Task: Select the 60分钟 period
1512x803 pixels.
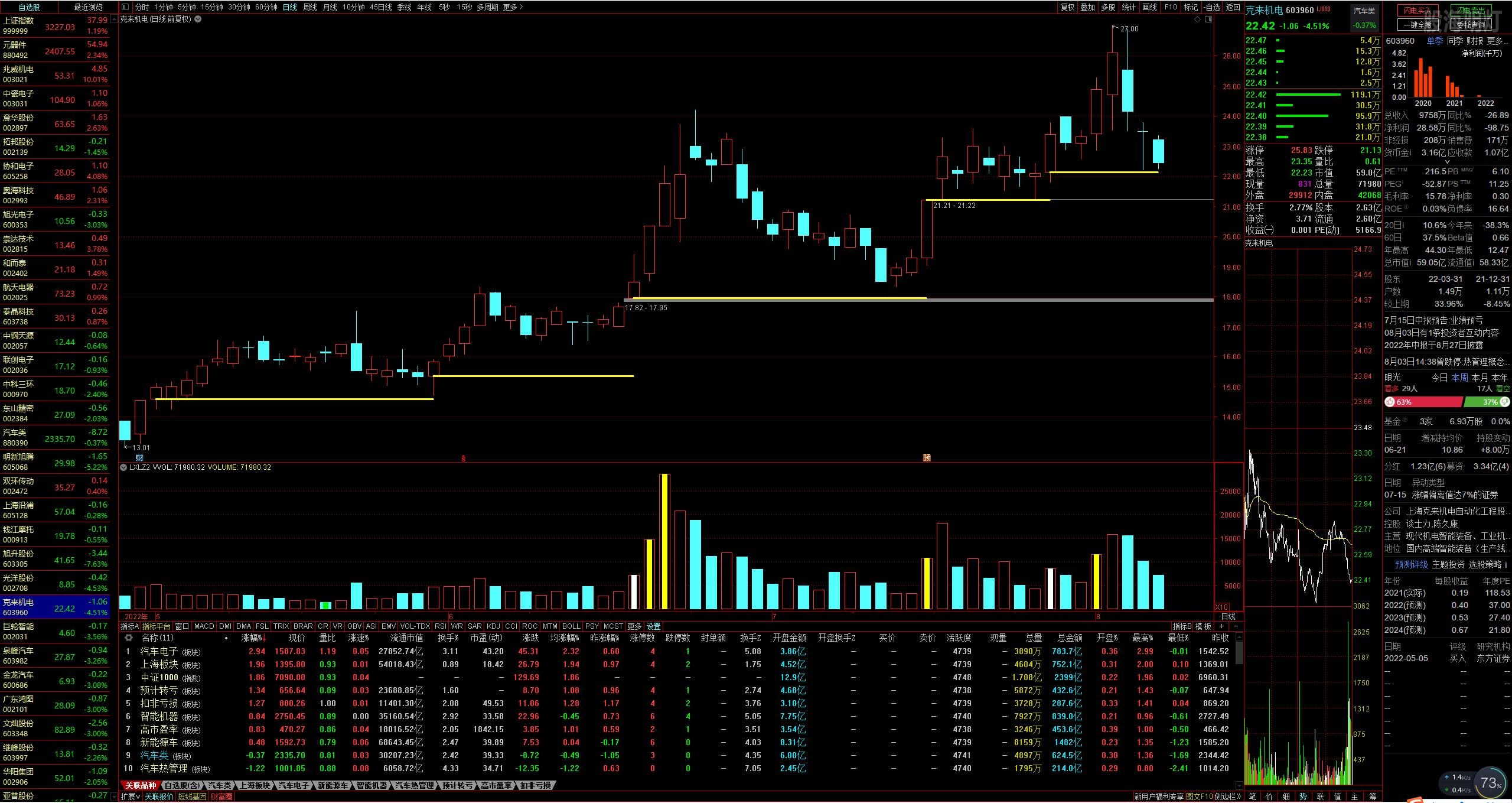Action: point(266,7)
